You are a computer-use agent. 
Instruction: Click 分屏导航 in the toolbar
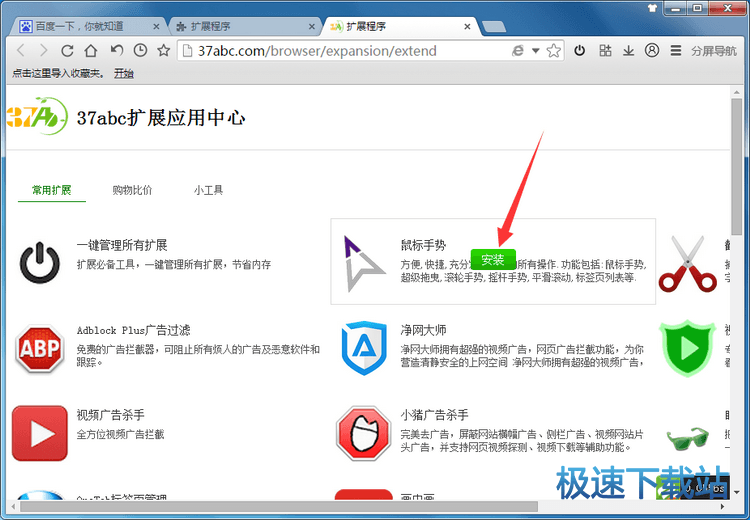pyautogui.click(x=714, y=51)
